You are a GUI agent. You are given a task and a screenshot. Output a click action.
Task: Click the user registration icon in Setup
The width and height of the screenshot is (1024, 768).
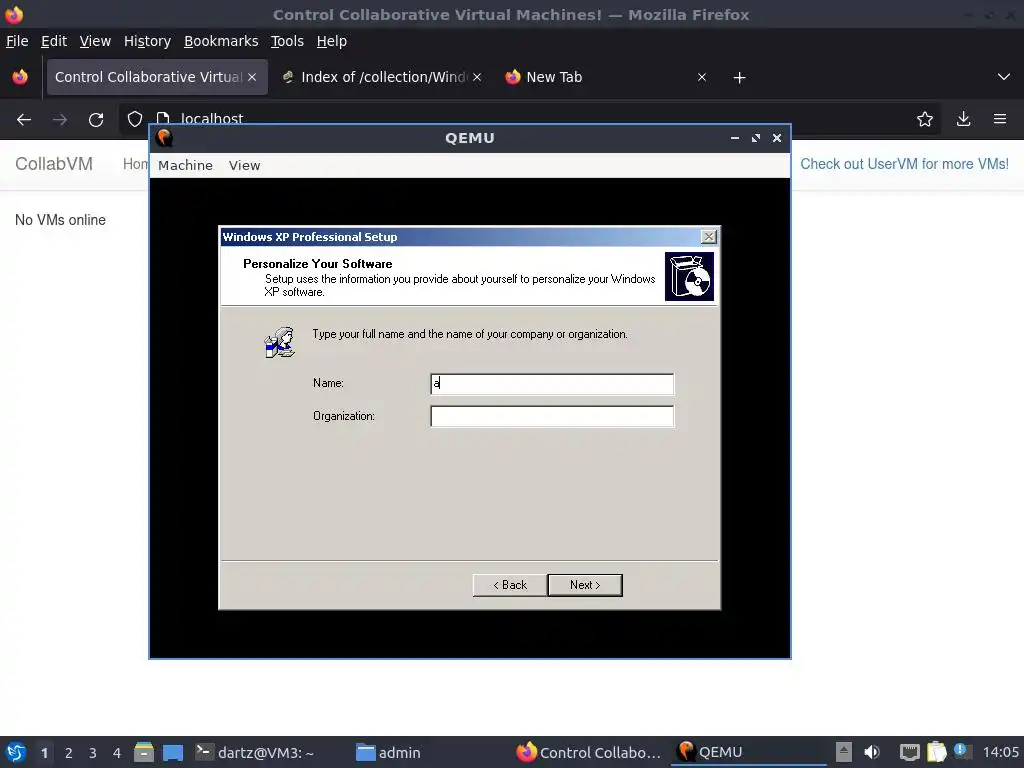tap(280, 342)
